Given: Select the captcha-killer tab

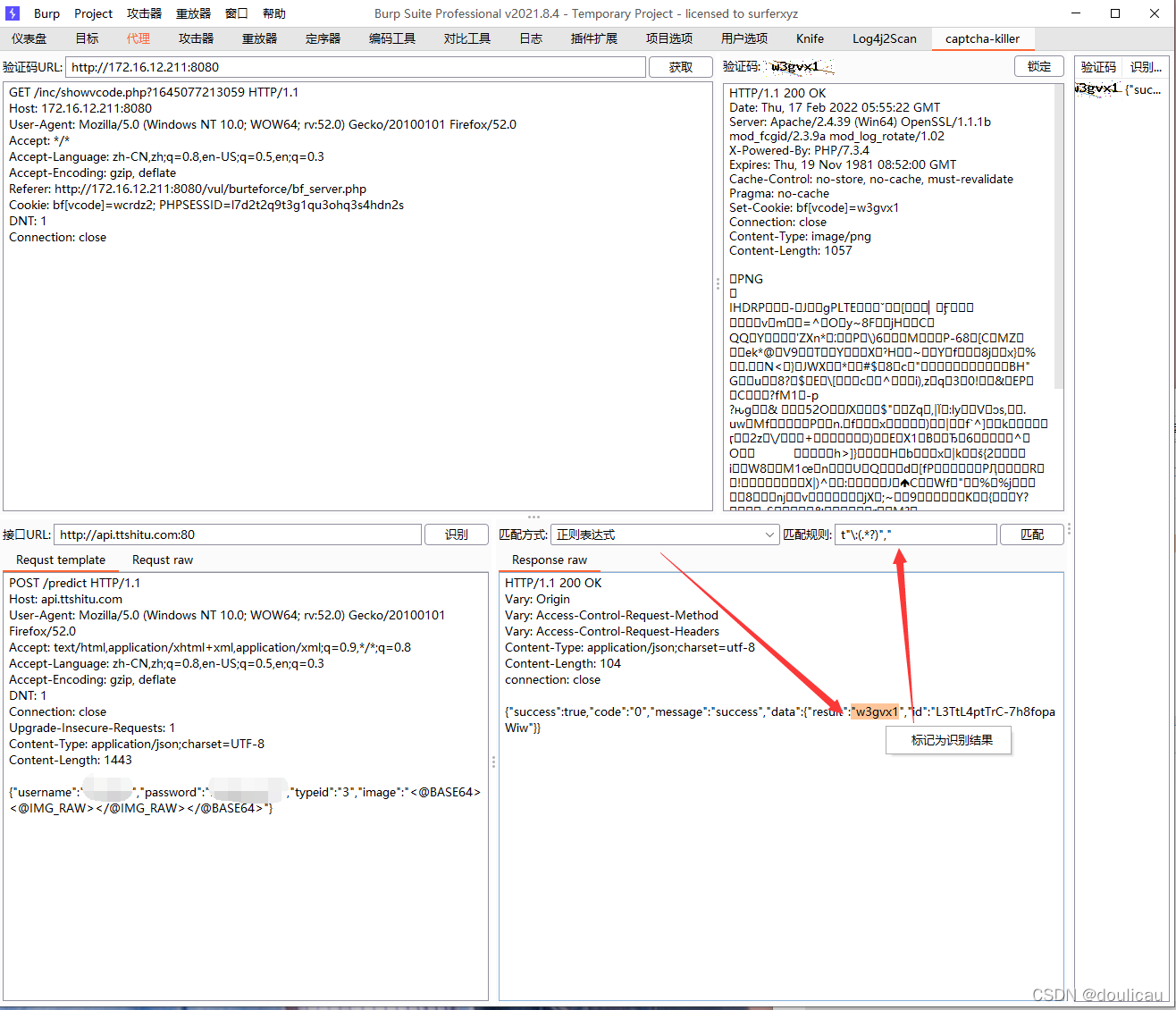Looking at the screenshot, I should coord(982,38).
